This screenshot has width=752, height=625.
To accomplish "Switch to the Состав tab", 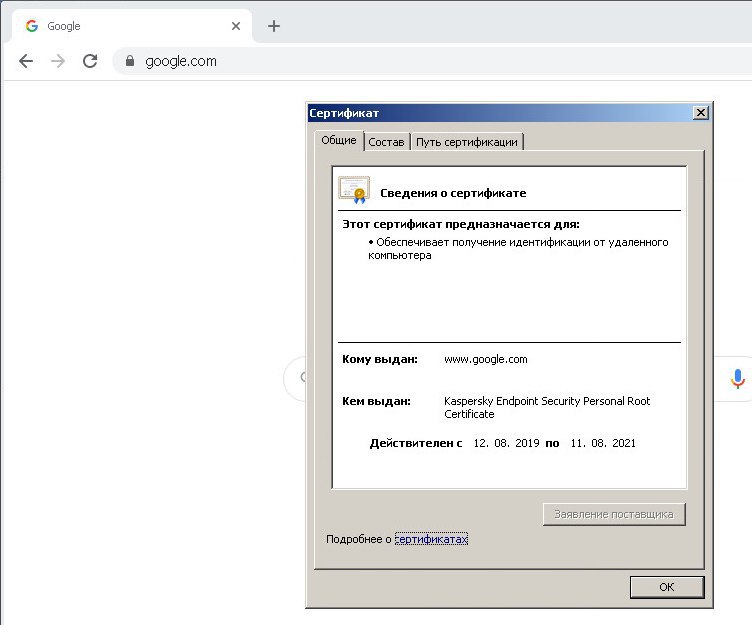I will tap(387, 142).
